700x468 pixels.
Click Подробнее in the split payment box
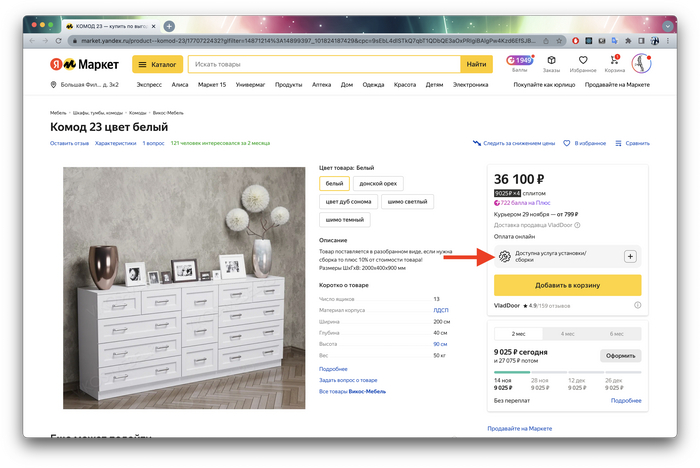coord(626,401)
